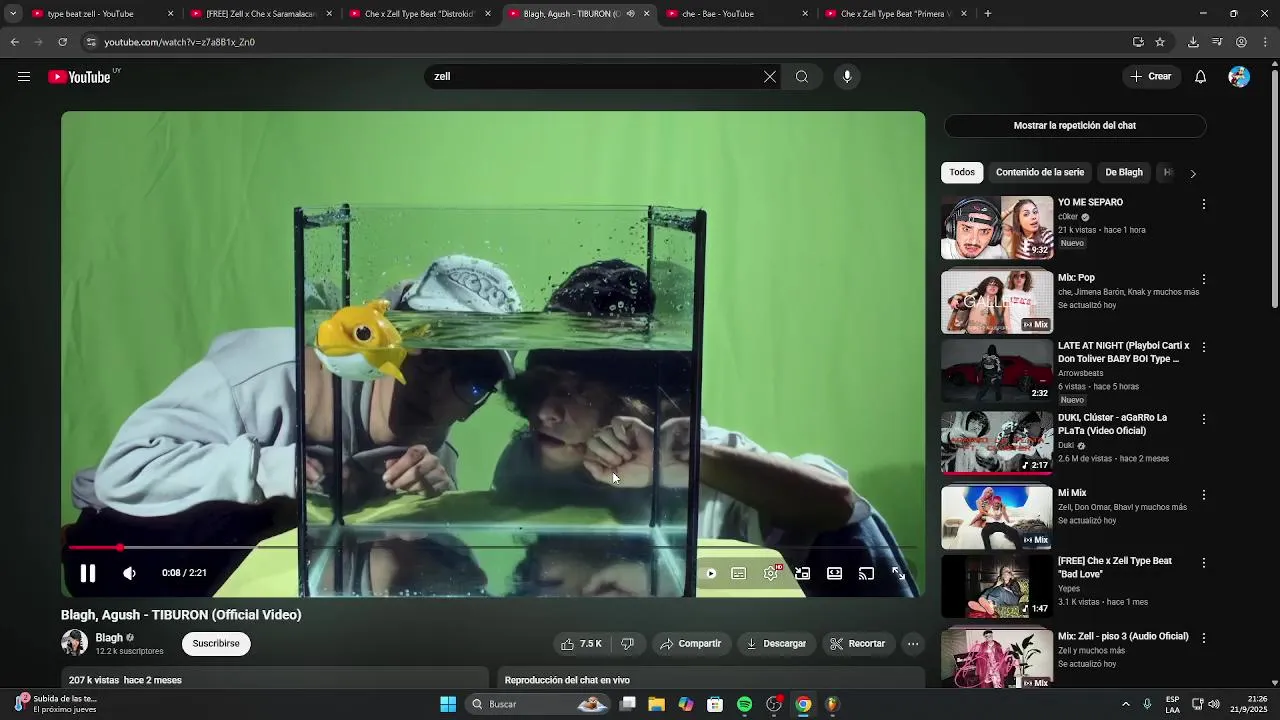Screen dimensions: 1280x720
Task: Select the De Blagh chip
Action: coord(1124,173)
